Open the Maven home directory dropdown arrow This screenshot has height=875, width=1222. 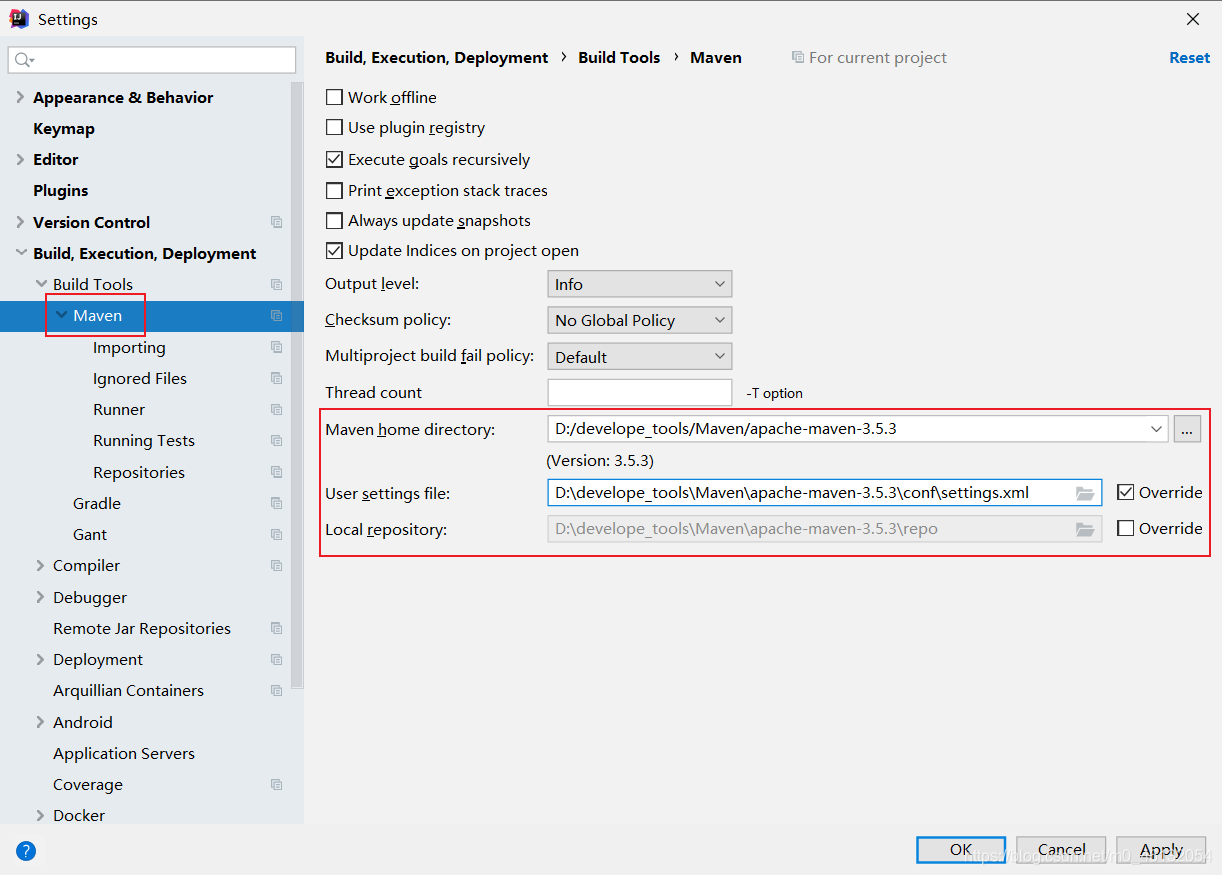1157,429
